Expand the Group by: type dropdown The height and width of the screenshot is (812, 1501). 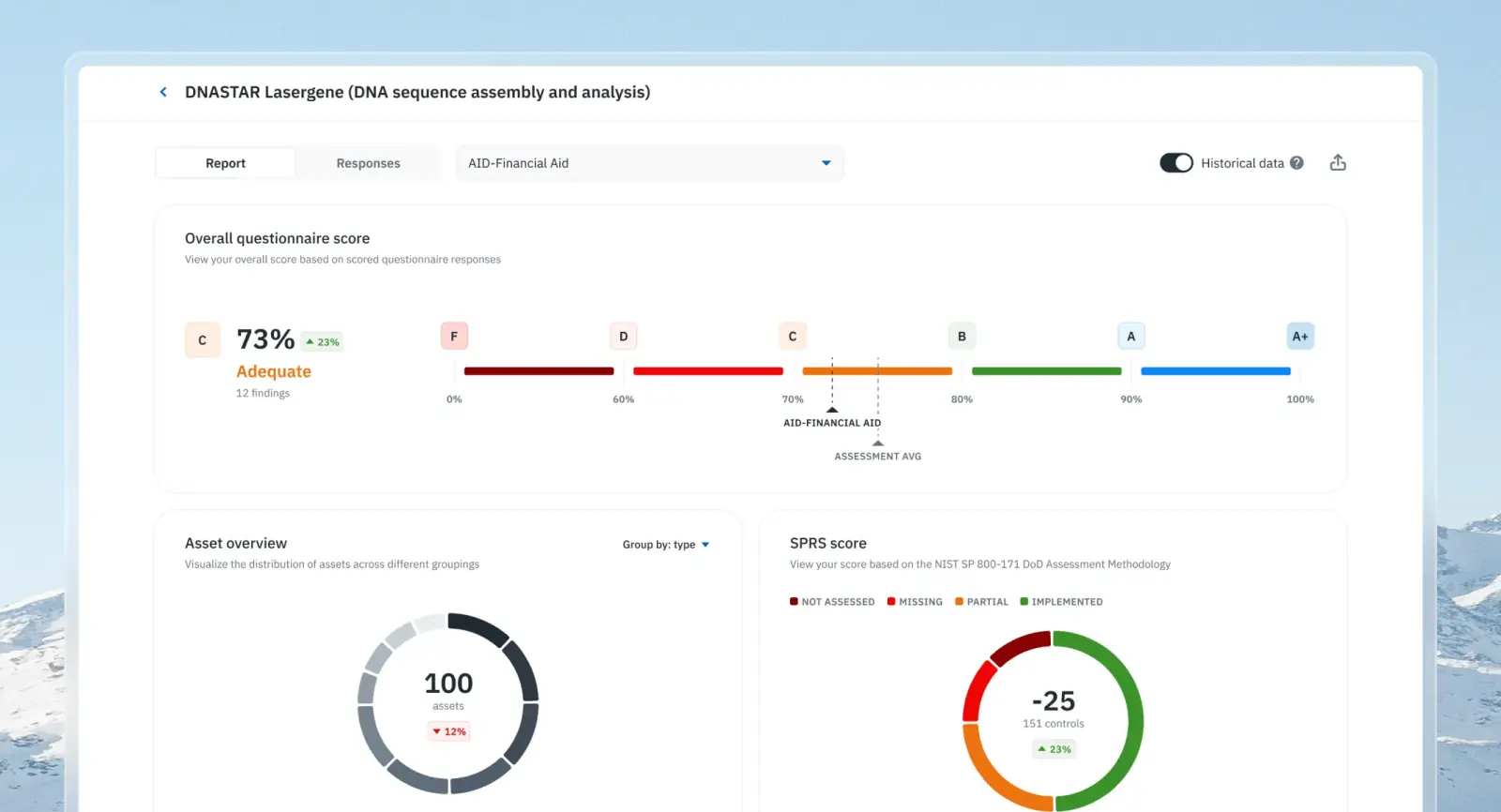pyautogui.click(x=666, y=545)
